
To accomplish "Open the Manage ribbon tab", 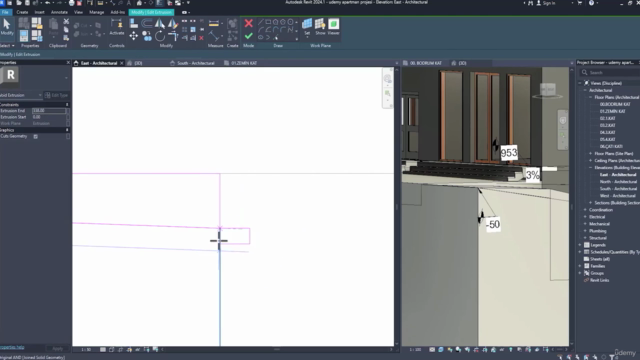I will pos(96,12).
